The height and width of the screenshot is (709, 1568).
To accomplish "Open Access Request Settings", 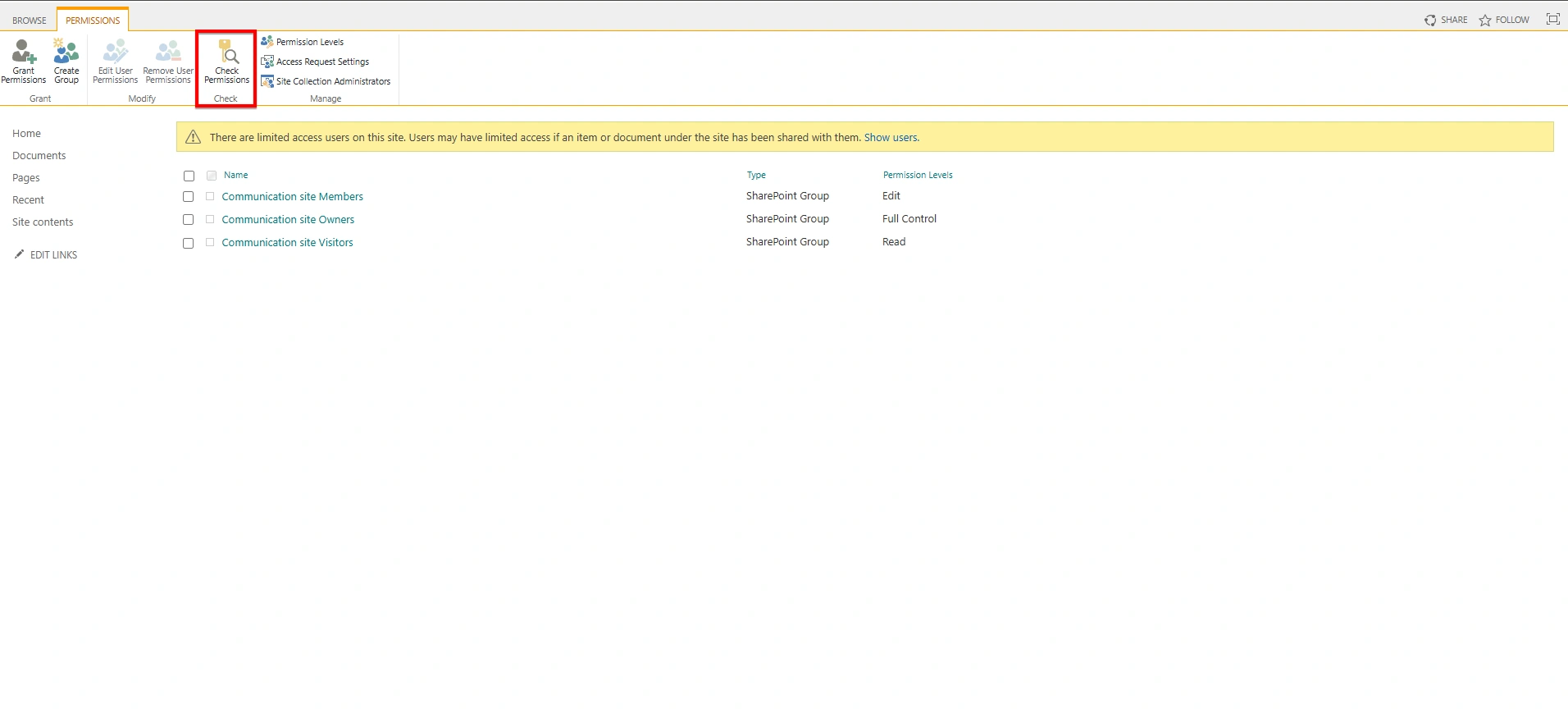I will pos(315,62).
